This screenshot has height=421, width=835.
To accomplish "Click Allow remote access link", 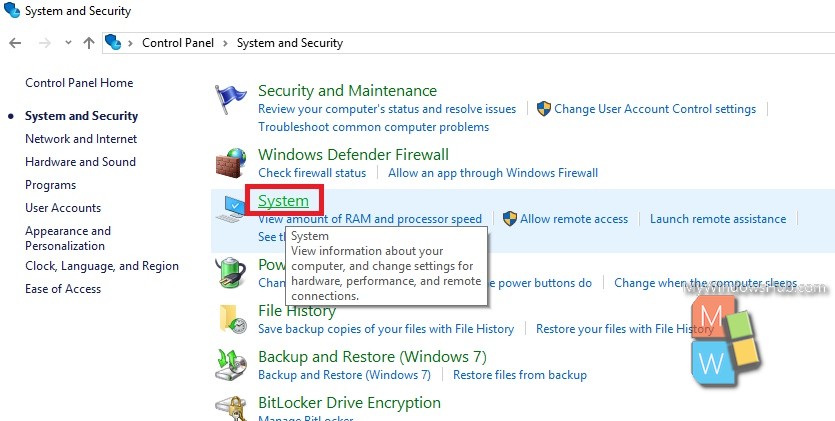I will [x=574, y=219].
